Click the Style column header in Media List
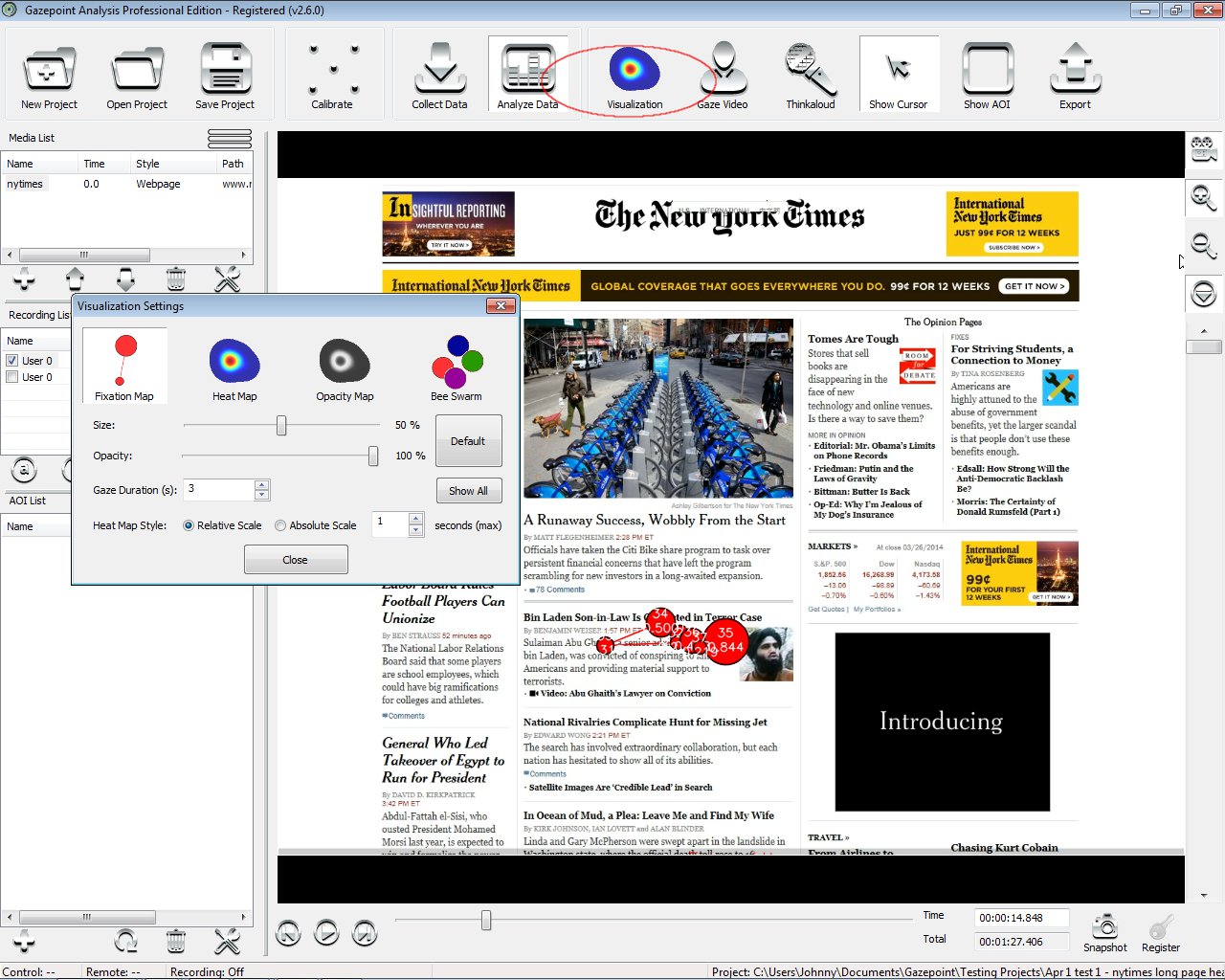The height and width of the screenshot is (980, 1225). point(174,164)
